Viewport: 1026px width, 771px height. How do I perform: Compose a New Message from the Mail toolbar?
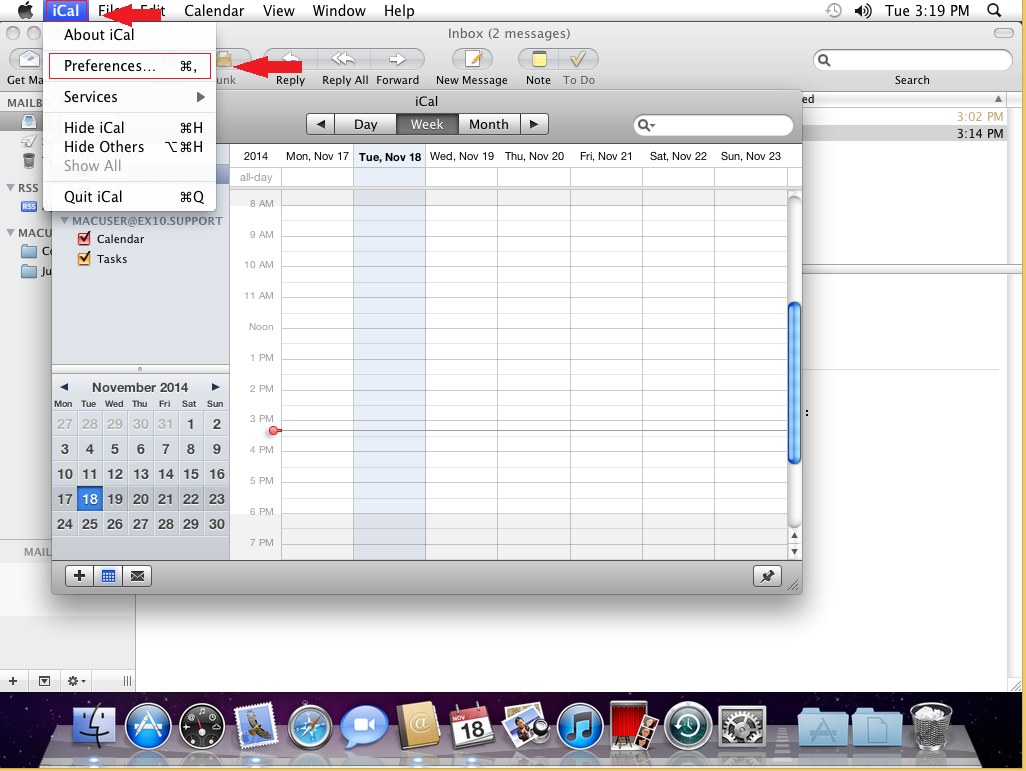[x=470, y=62]
